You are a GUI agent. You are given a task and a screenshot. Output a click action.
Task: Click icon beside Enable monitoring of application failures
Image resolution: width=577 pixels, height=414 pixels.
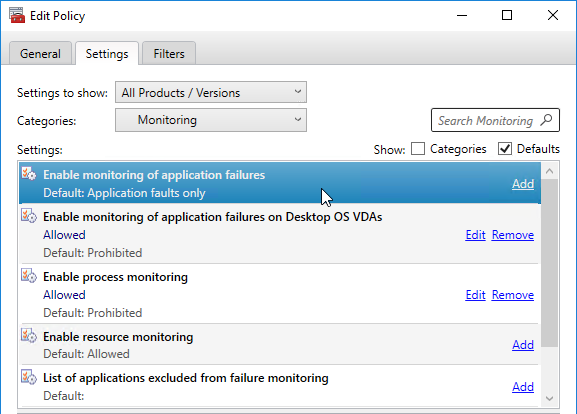click(29, 173)
